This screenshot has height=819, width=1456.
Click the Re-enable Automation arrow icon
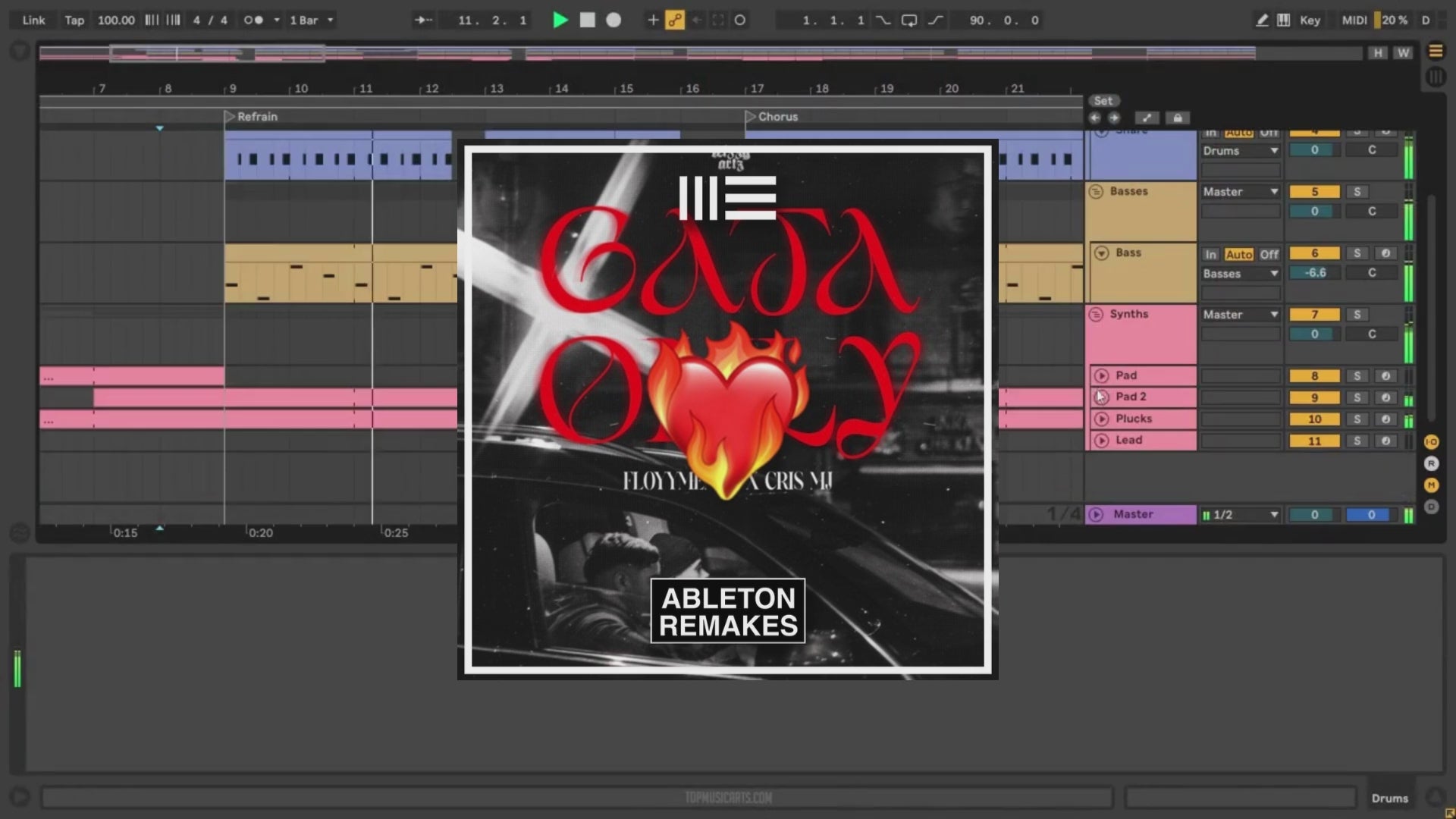tap(696, 20)
